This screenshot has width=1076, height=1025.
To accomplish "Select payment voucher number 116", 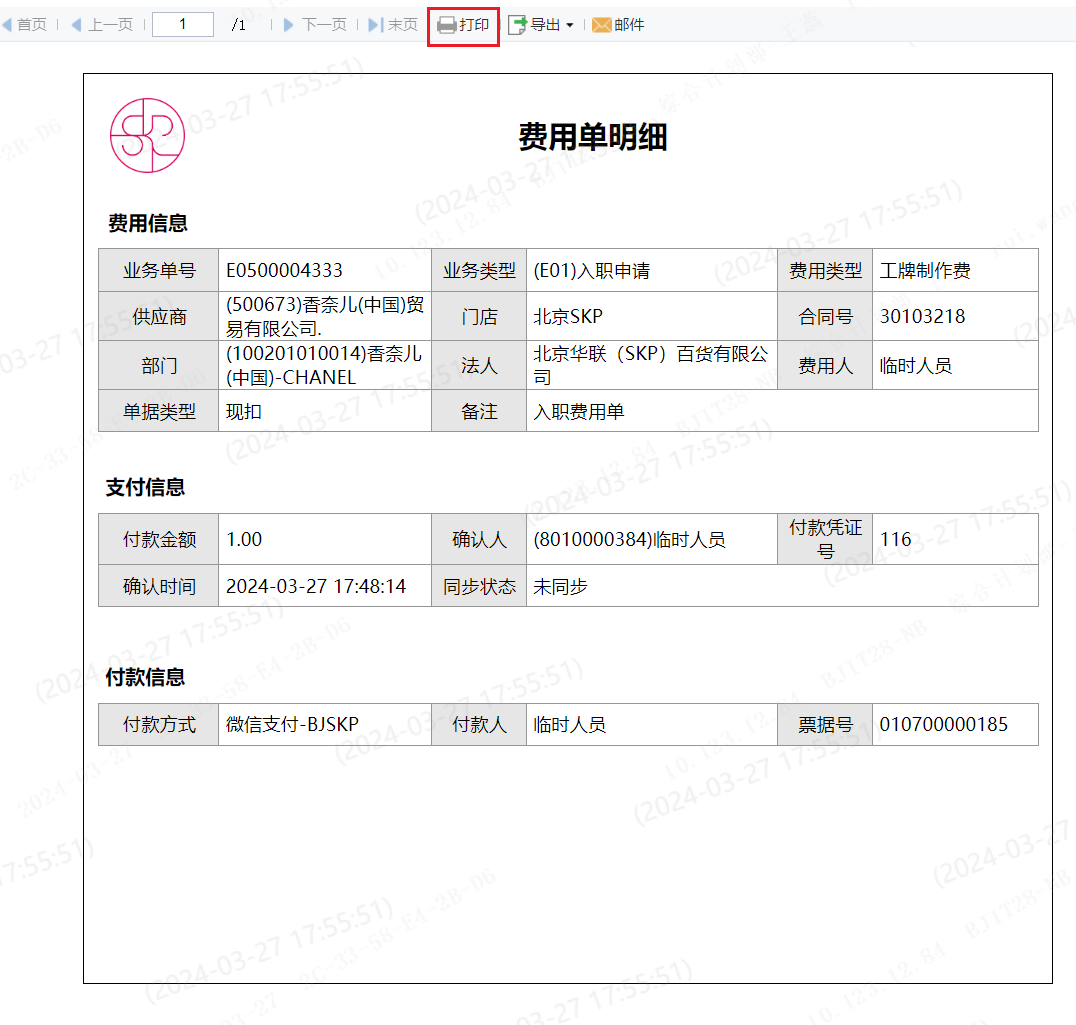I will coord(896,539).
